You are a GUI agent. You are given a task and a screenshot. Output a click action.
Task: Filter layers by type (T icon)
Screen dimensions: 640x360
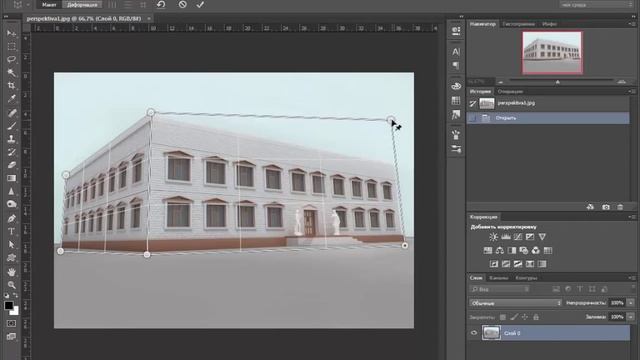point(580,289)
